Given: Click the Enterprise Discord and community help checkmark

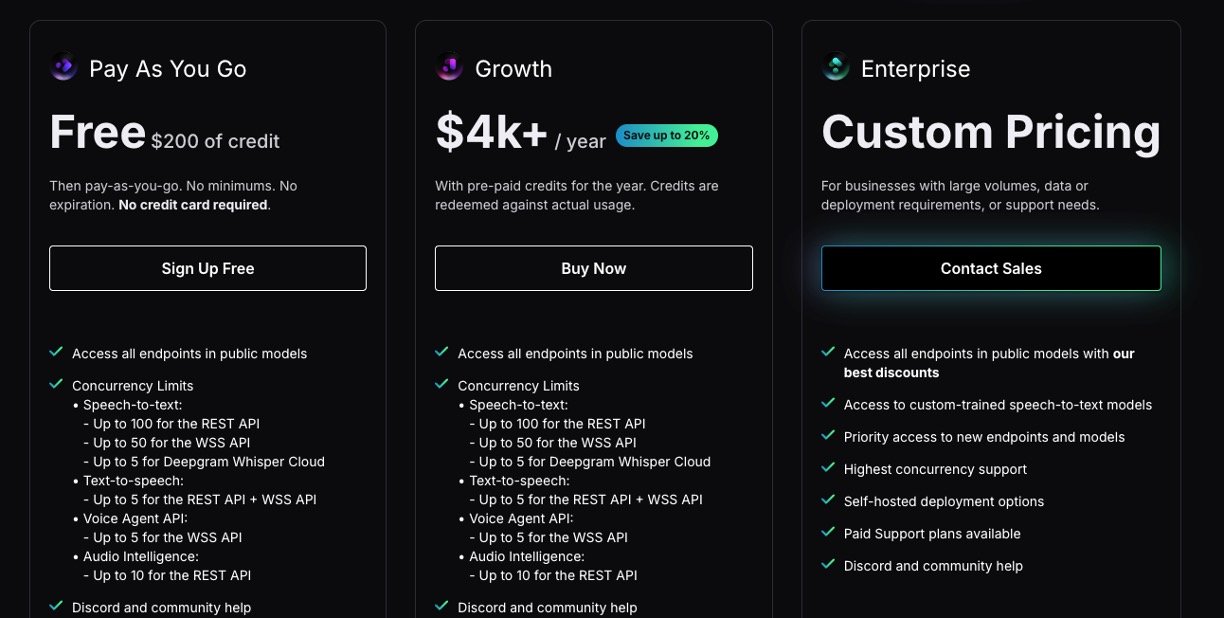Looking at the screenshot, I should 828,565.
